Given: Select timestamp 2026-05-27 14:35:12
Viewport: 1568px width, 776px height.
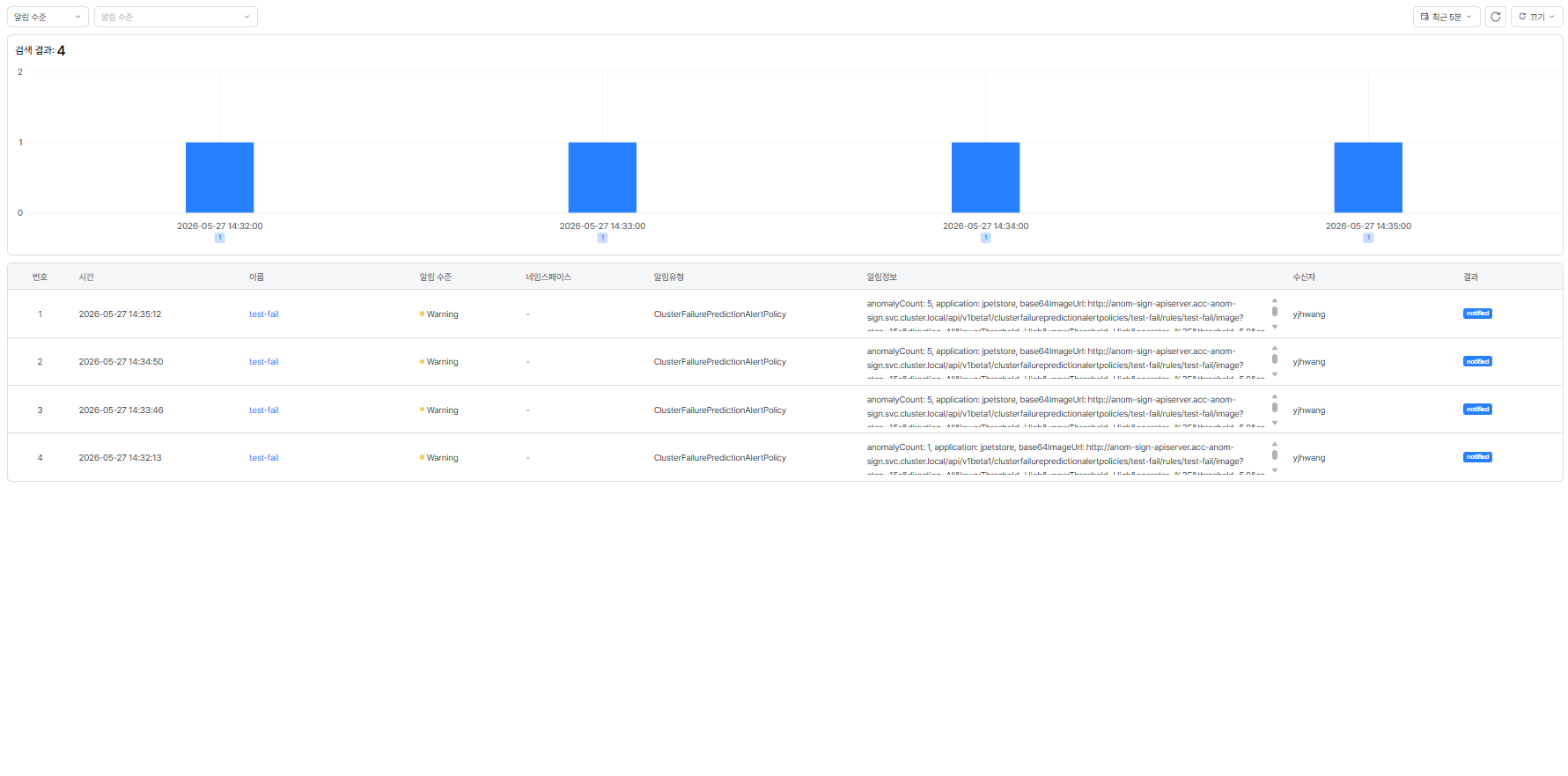Looking at the screenshot, I should 120,314.
